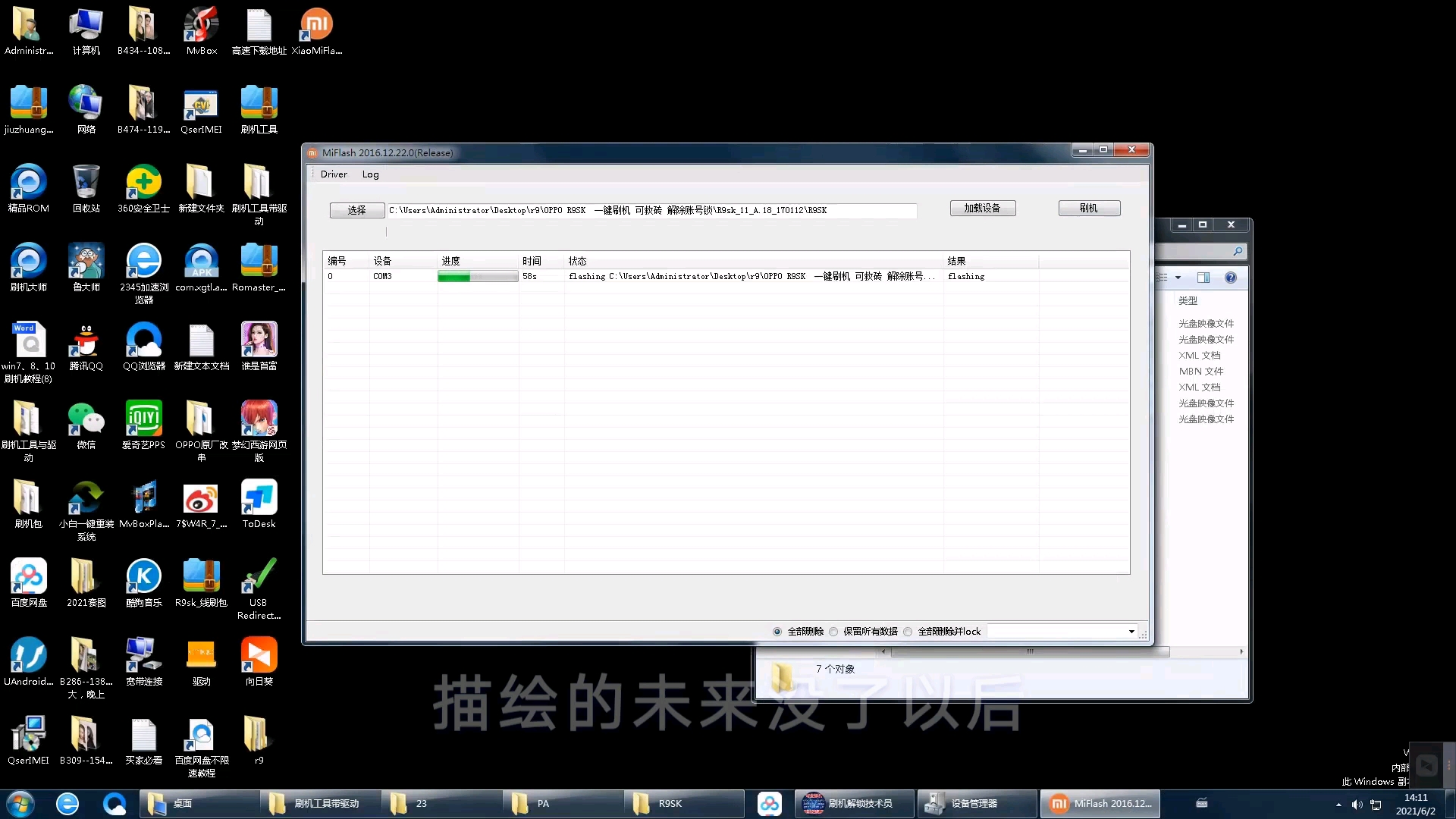1456x819 pixels.
Task: Toggle preview pane icon in Explorer window
Action: [1203, 278]
